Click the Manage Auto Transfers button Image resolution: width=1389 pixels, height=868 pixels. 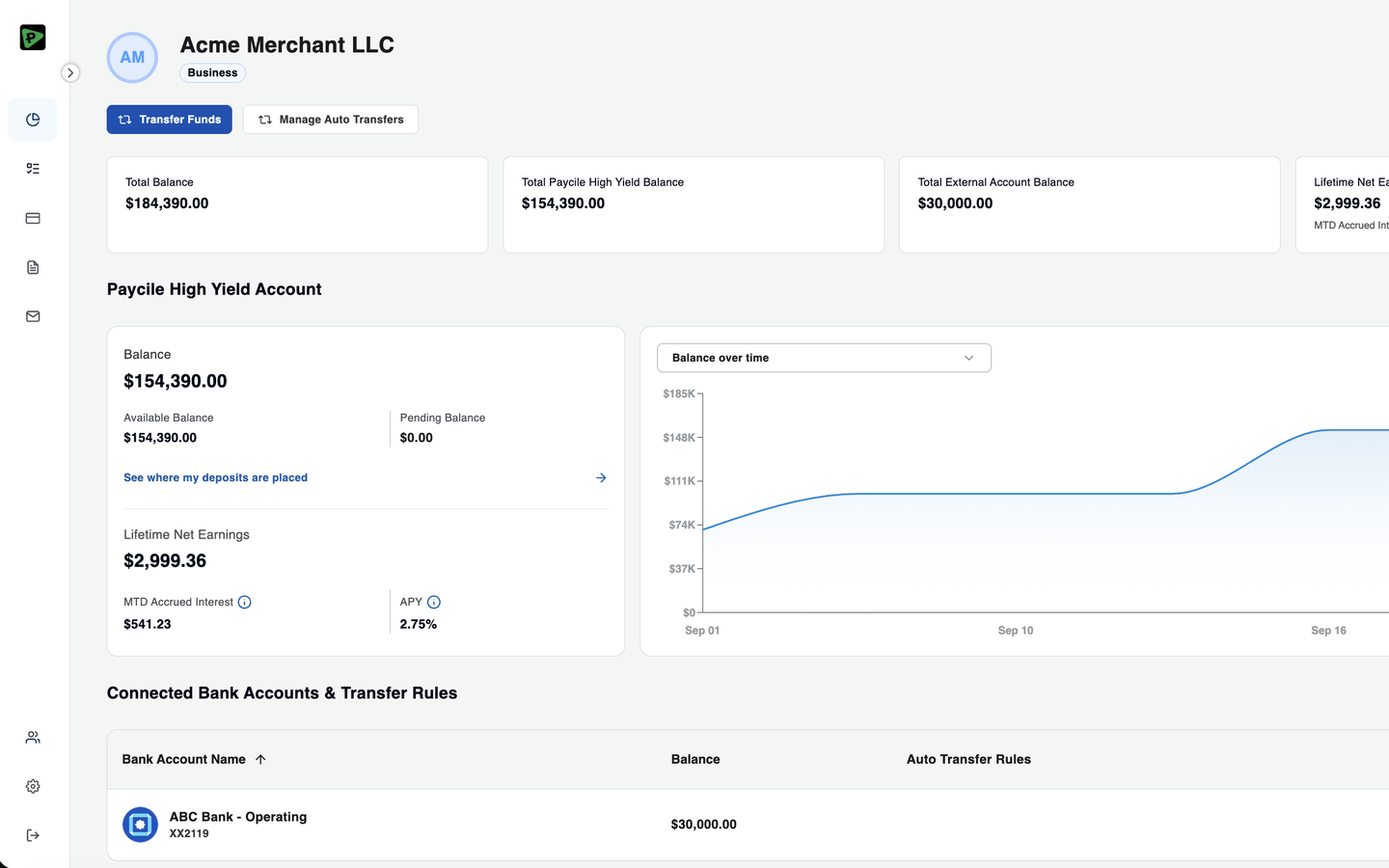tap(331, 120)
